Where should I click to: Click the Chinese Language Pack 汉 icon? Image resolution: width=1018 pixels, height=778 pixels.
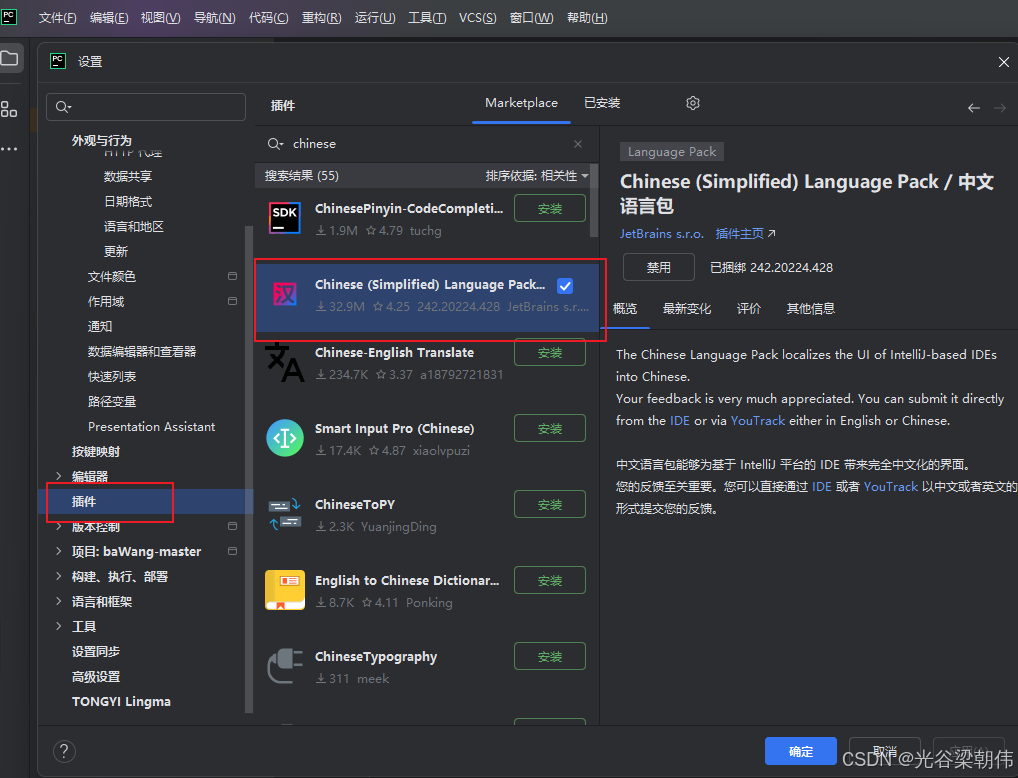pyautogui.click(x=285, y=294)
